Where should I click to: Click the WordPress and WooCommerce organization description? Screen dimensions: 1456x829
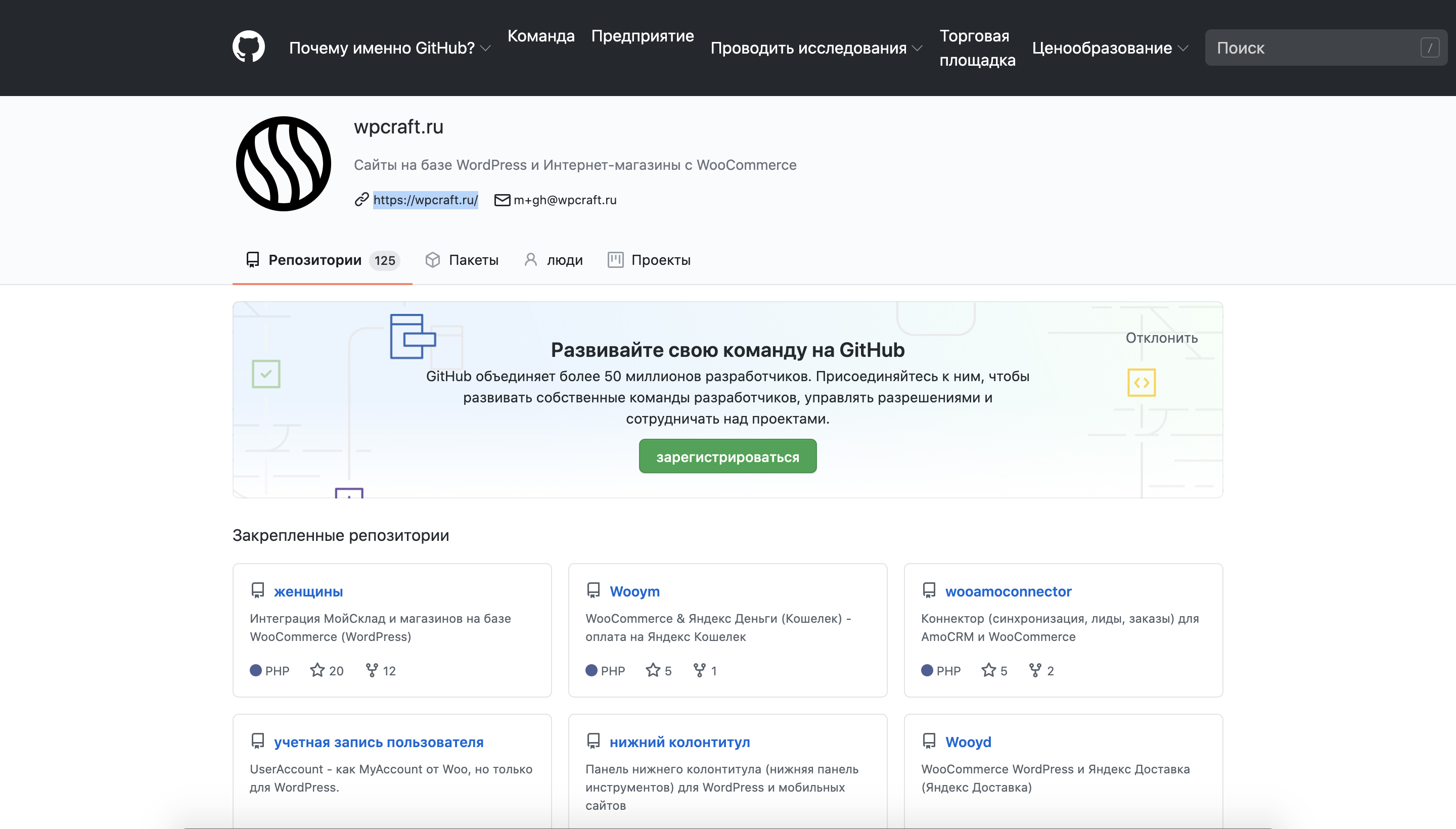575,165
